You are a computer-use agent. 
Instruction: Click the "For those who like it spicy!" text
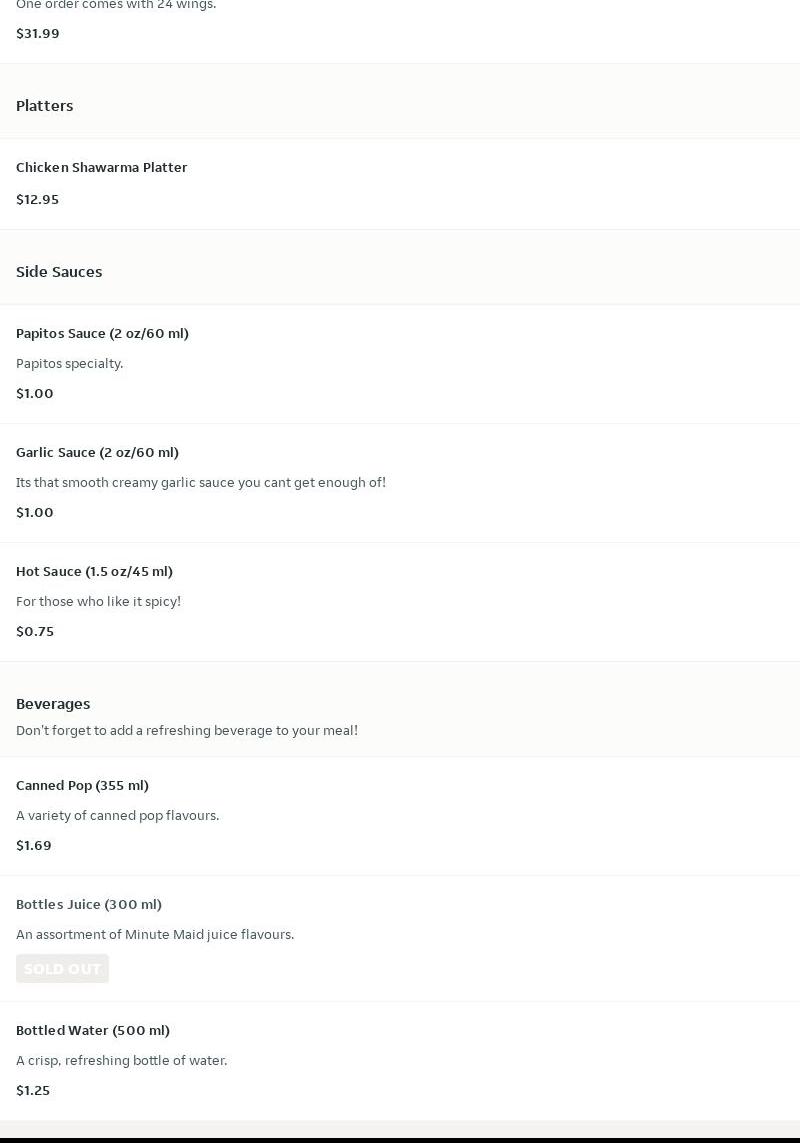pos(98,601)
